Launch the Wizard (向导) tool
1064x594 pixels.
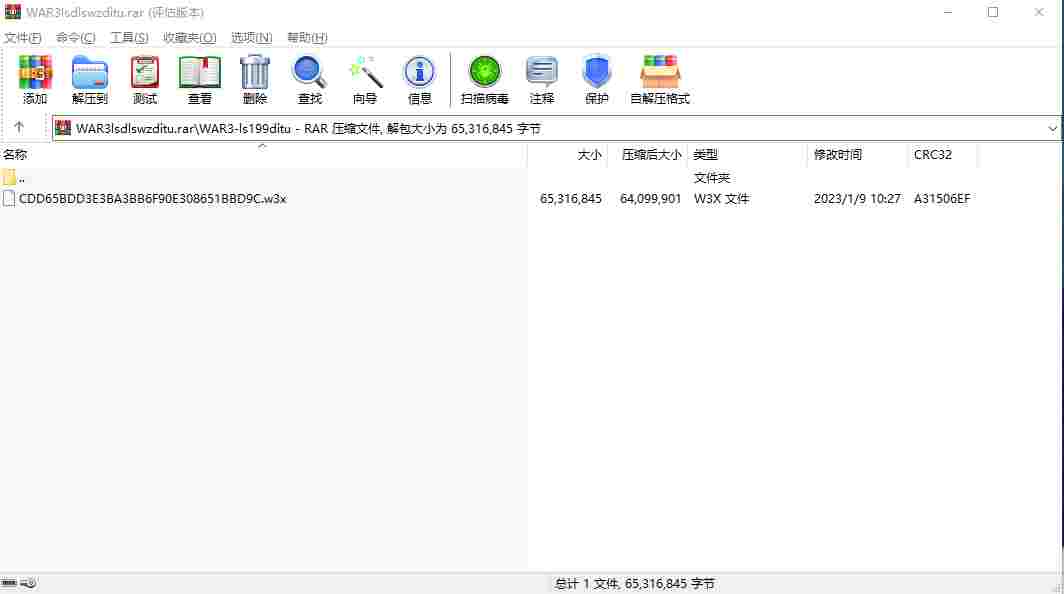[364, 79]
